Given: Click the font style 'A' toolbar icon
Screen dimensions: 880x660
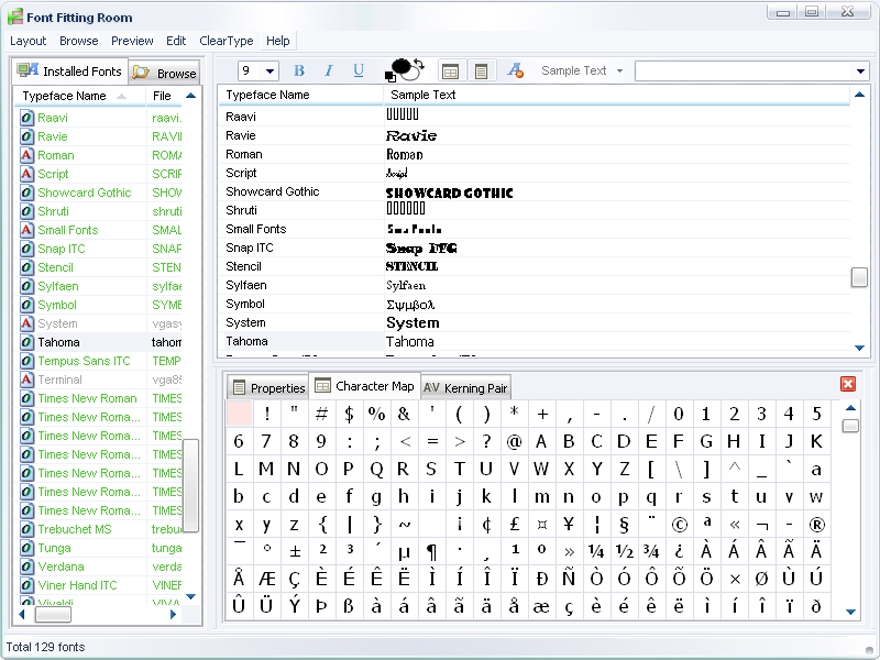Looking at the screenshot, I should 515,71.
